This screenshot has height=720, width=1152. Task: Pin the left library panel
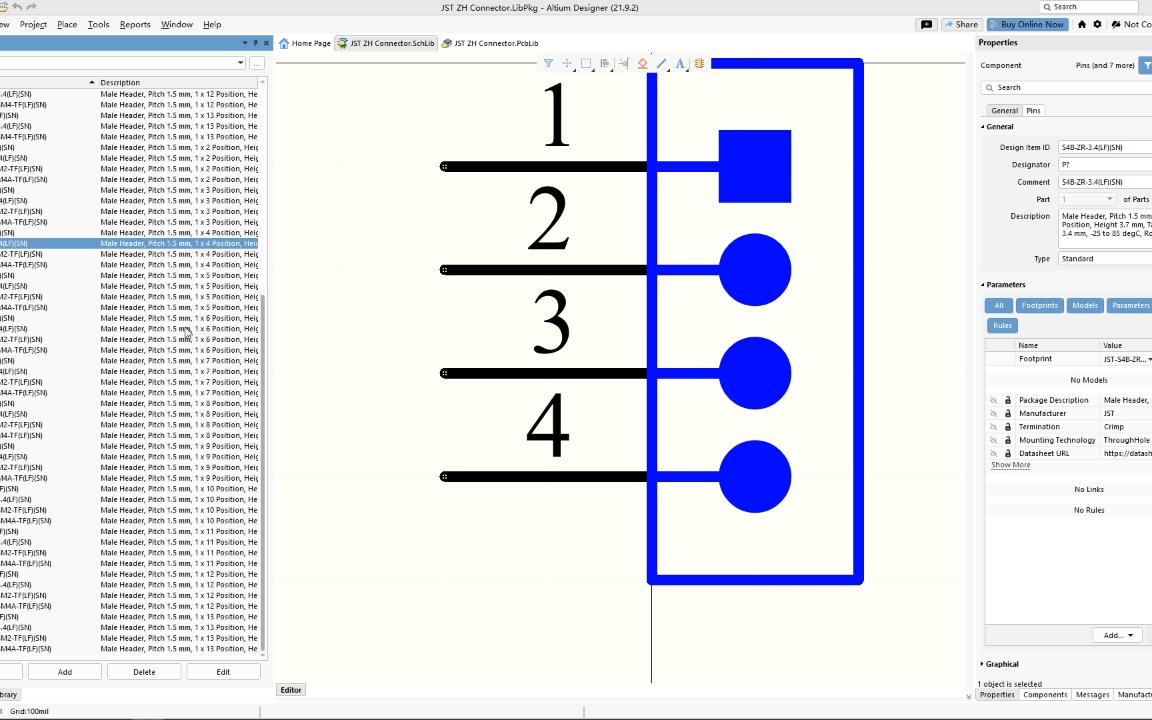[256, 43]
